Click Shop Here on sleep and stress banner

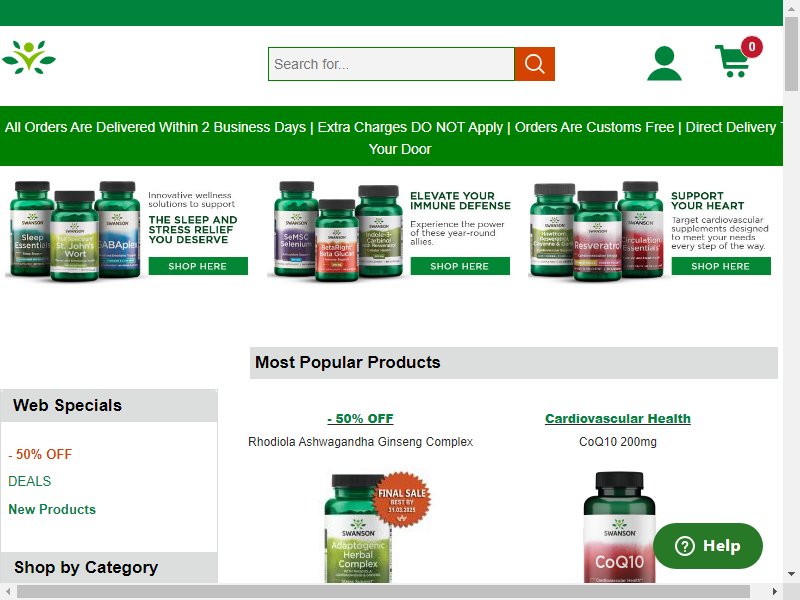coord(198,266)
